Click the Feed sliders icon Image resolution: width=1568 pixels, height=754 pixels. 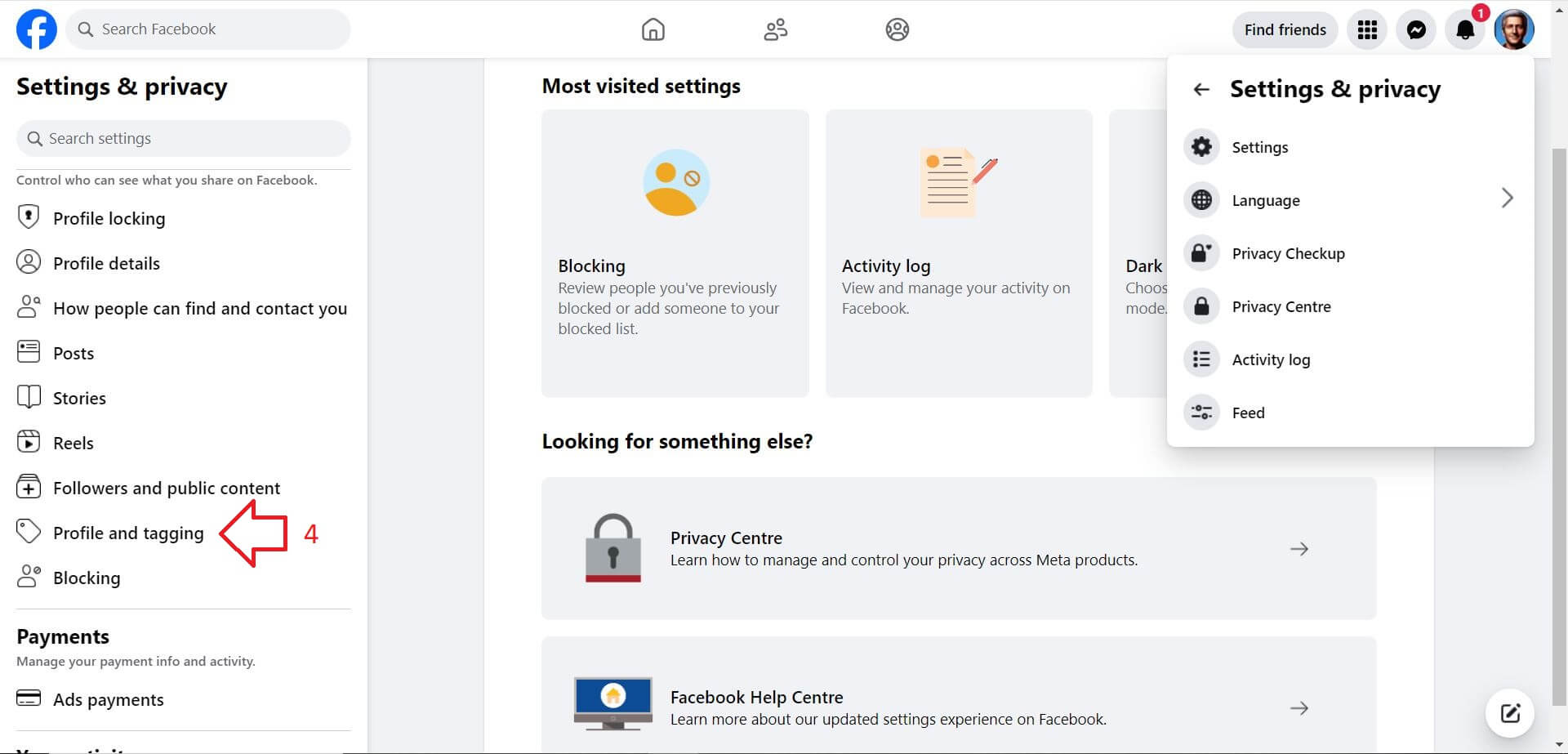(x=1201, y=413)
